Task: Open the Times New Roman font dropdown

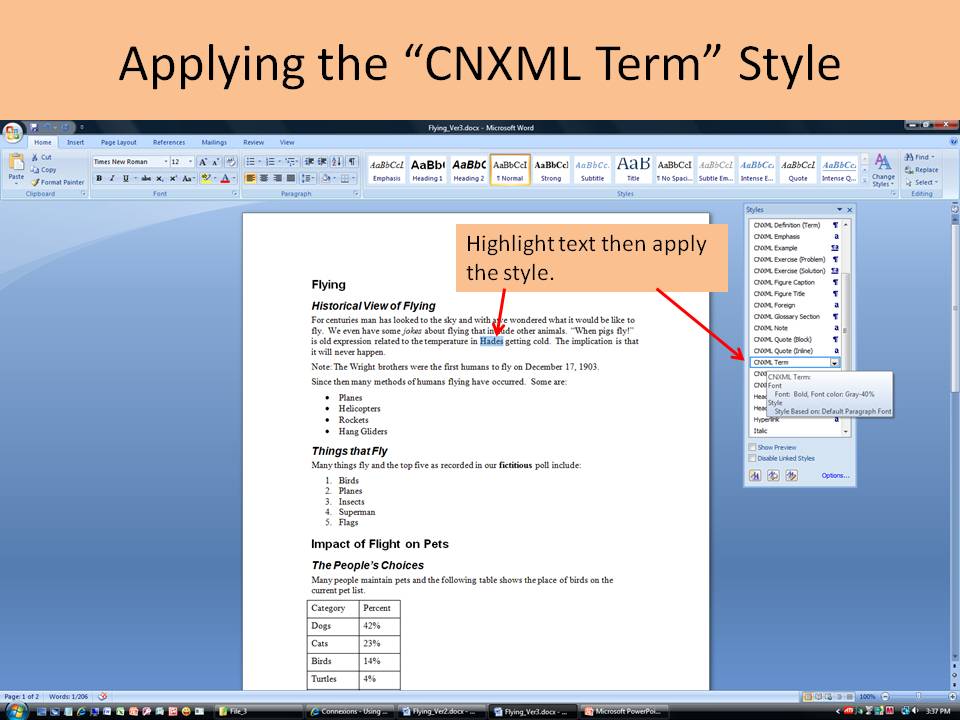Action: tap(165, 162)
